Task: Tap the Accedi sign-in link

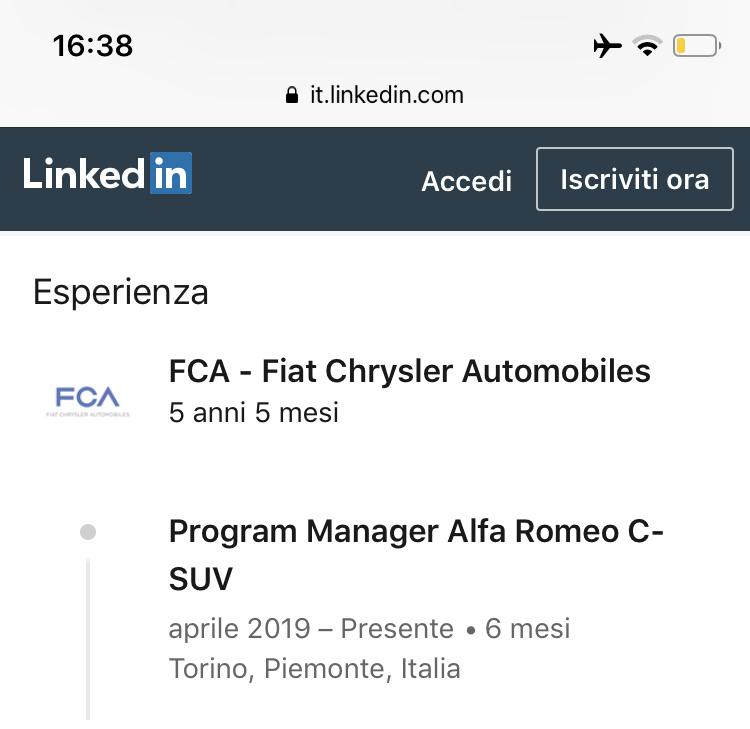Action: point(466,181)
